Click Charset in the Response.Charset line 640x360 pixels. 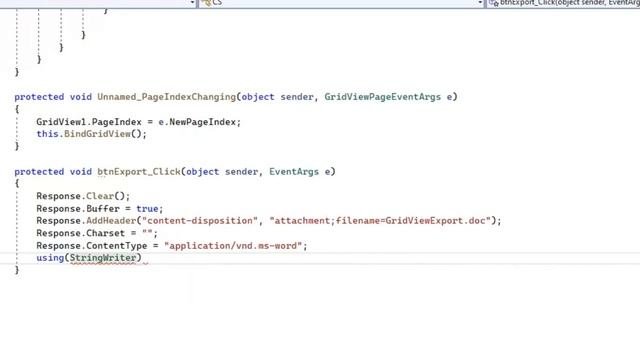tap(105, 233)
